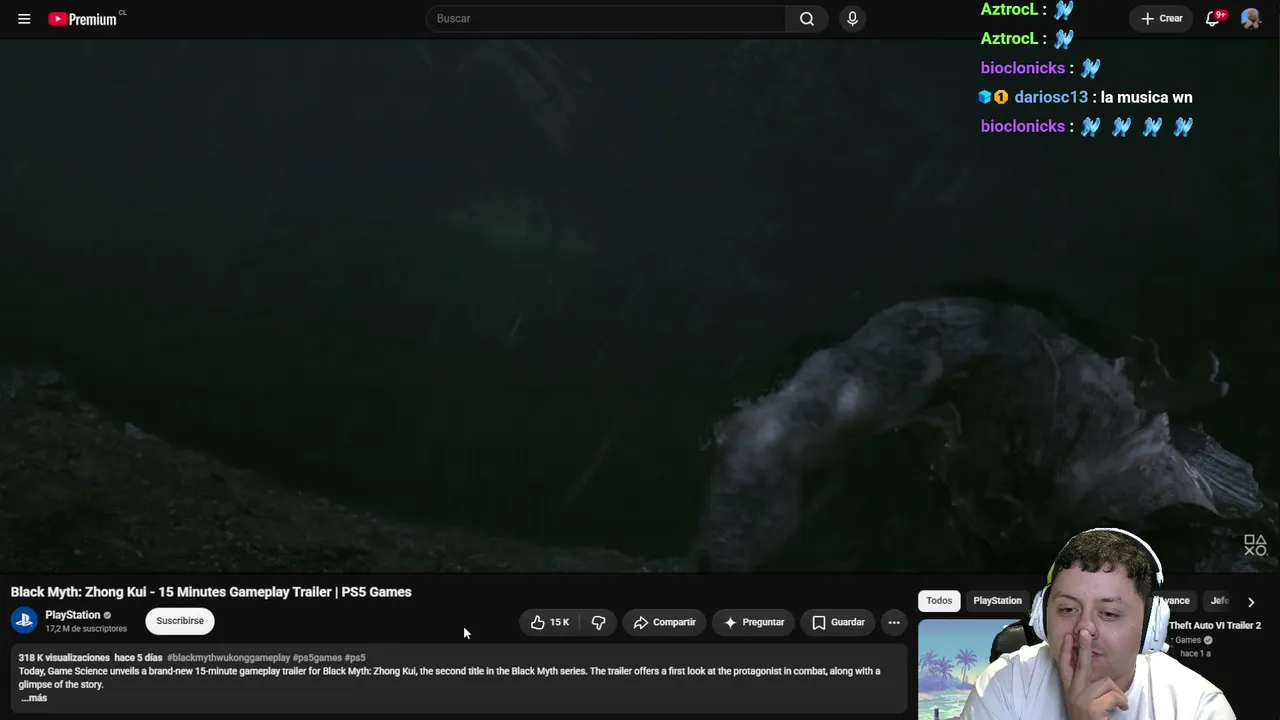Click the 318 K visualizaciones text

point(64,658)
